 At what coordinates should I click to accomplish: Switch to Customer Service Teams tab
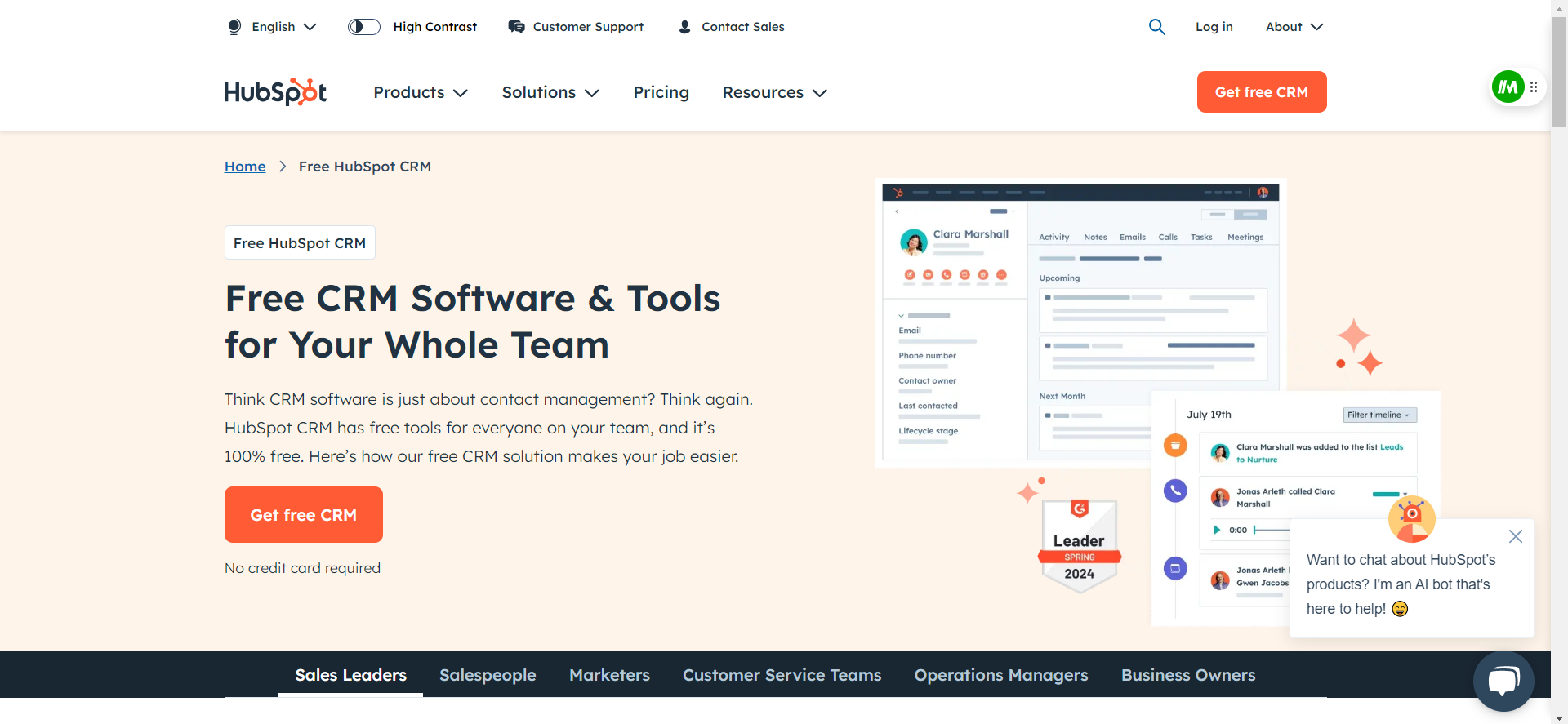[782, 675]
